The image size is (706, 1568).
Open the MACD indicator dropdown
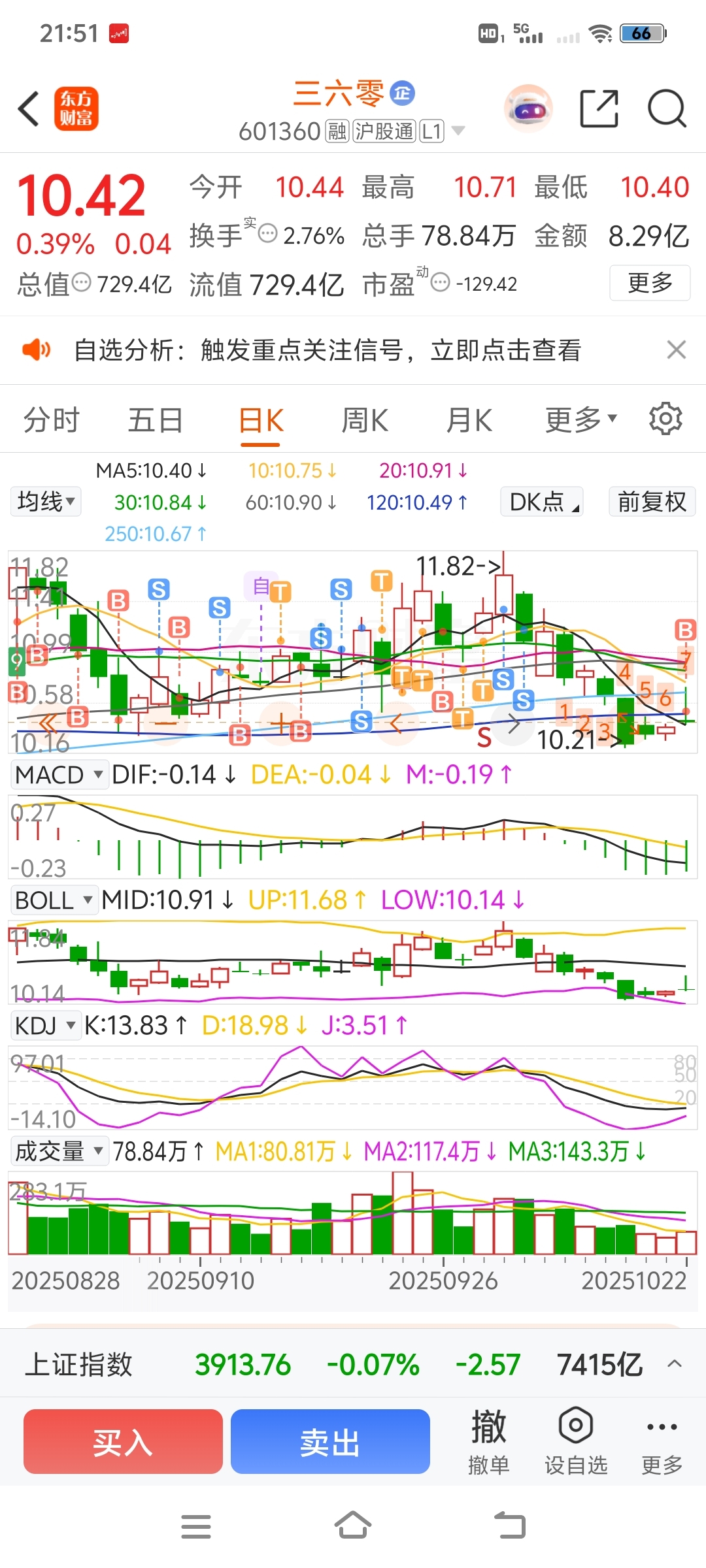59,775
